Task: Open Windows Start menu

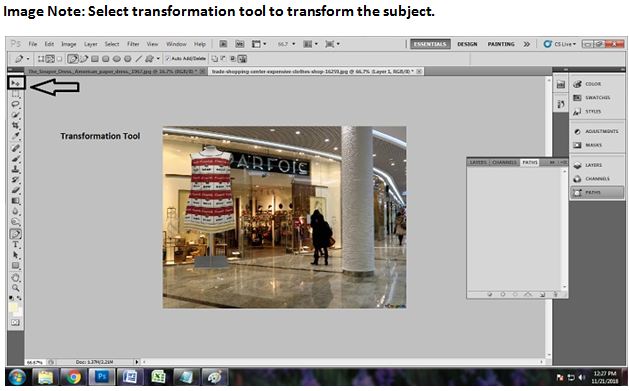Action: tap(17, 377)
